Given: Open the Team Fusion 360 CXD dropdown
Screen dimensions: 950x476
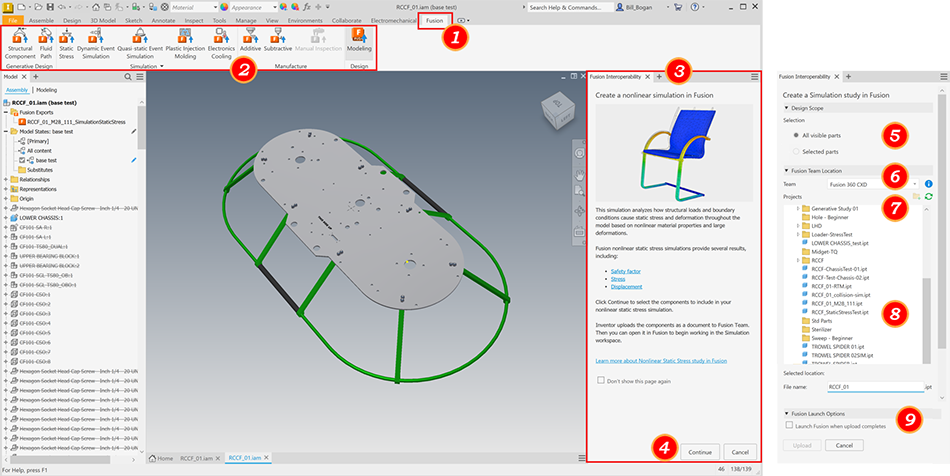Looking at the screenshot, I should tap(873, 183).
